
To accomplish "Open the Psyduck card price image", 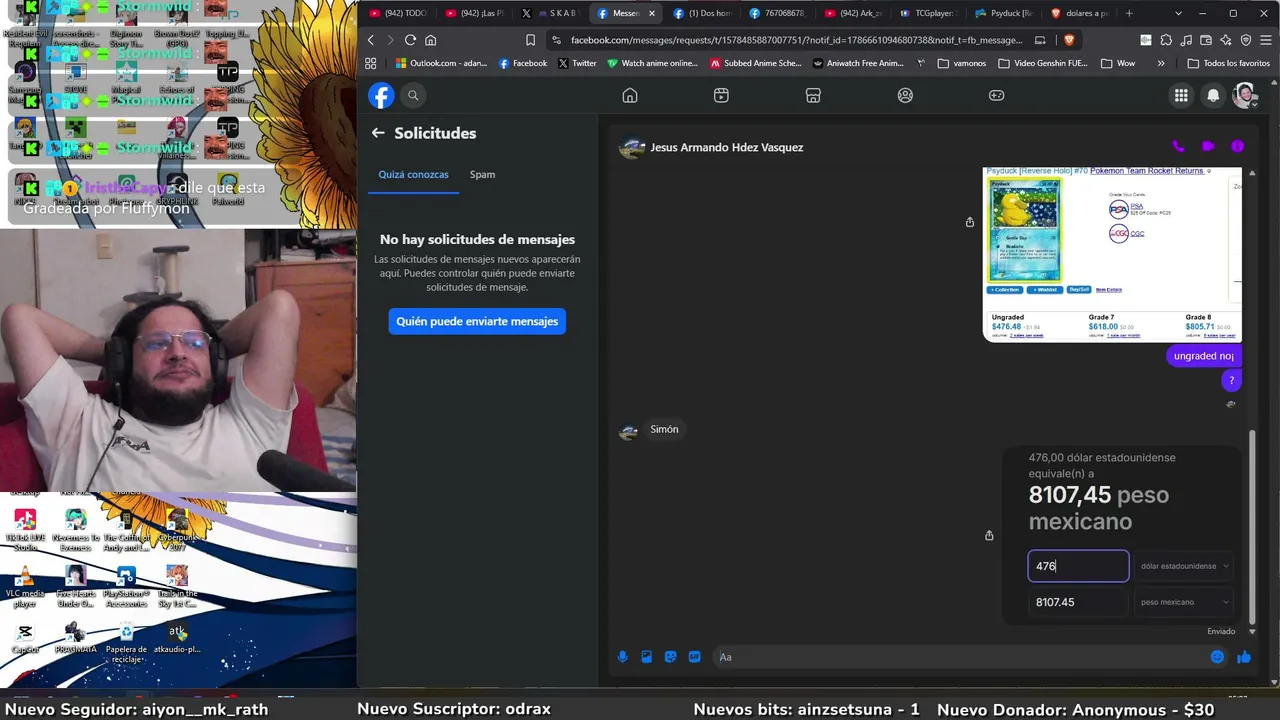I will (1112, 254).
